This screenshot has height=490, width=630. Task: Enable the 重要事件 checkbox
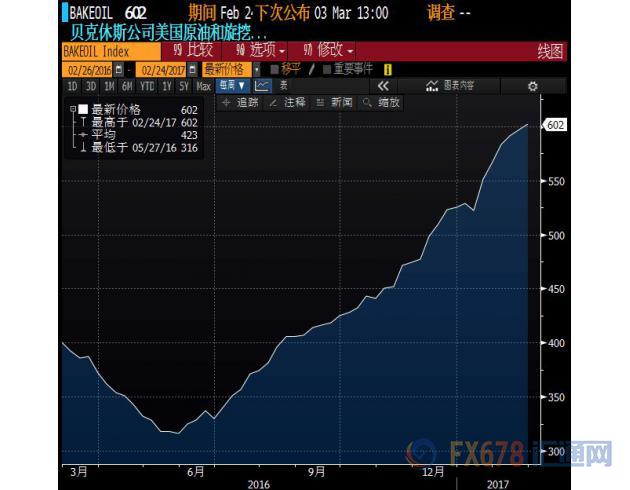(x=327, y=70)
